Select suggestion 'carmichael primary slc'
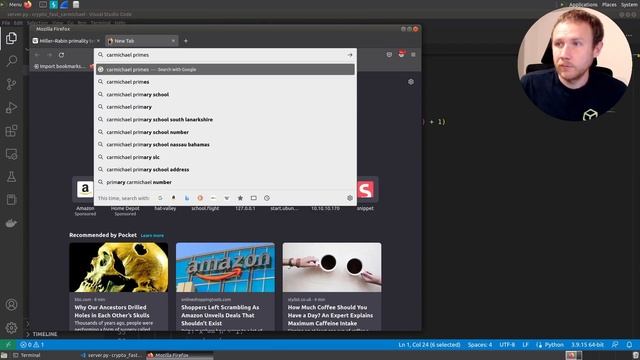The width and height of the screenshot is (640, 360). [225, 157]
